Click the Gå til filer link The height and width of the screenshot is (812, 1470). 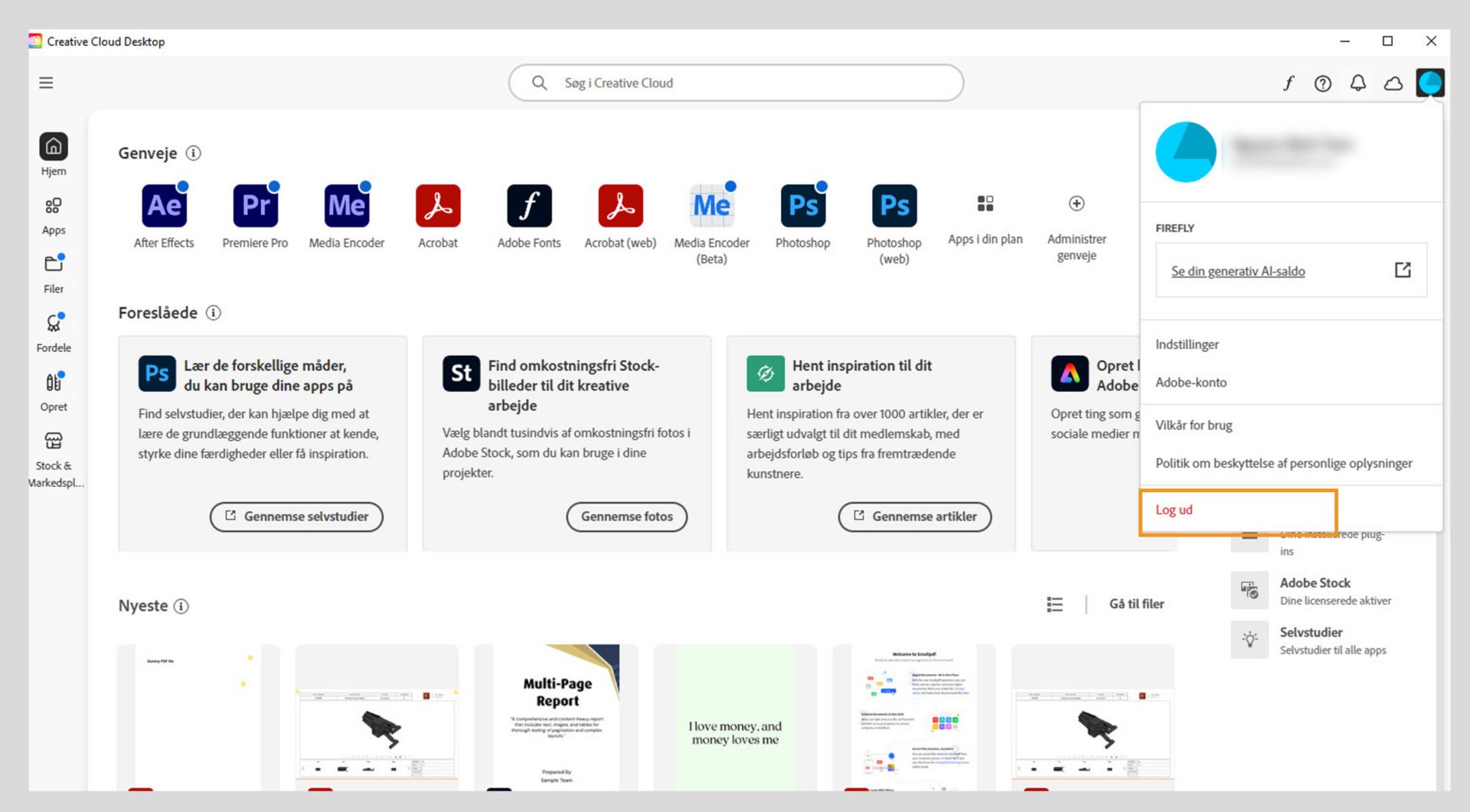[x=1136, y=604]
